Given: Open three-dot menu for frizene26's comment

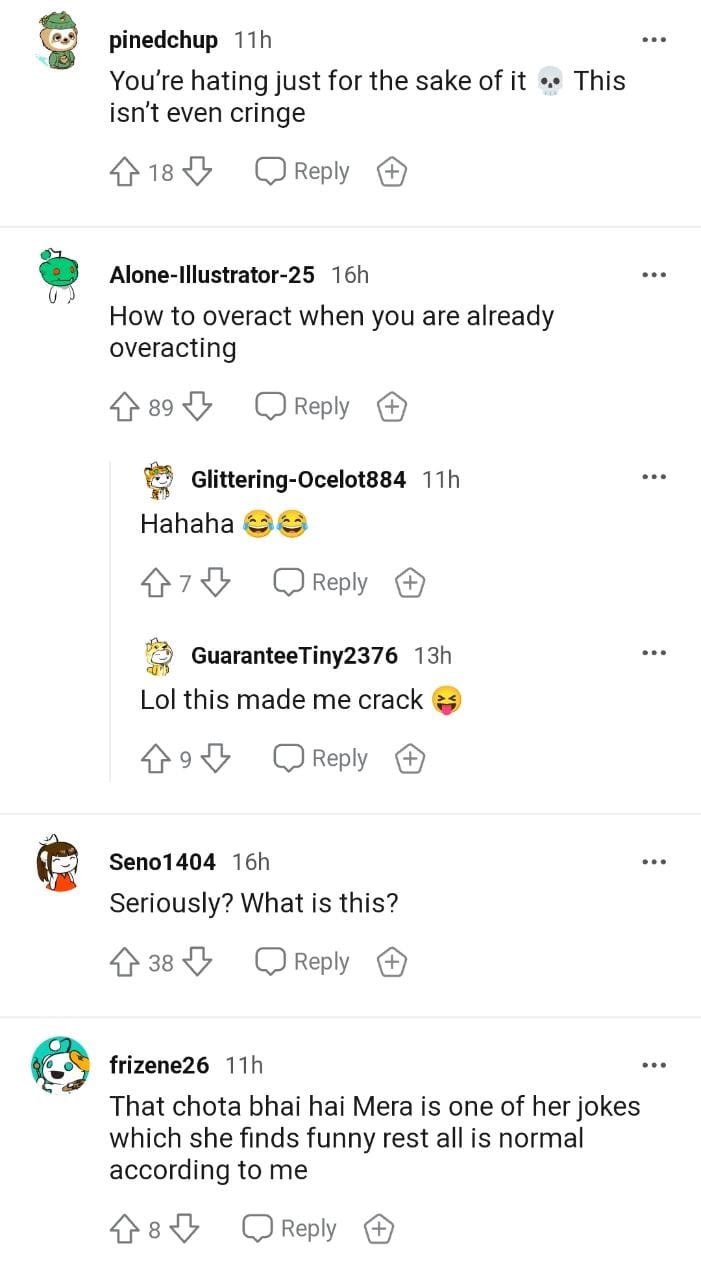Looking at the screenshot, I should pos(653,1065).
